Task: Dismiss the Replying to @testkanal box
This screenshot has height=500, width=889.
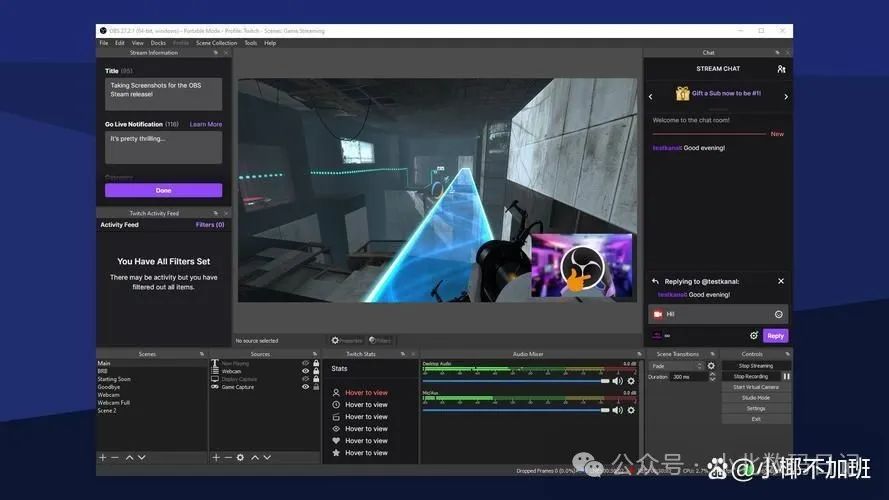Action: (x=781, y=281)
